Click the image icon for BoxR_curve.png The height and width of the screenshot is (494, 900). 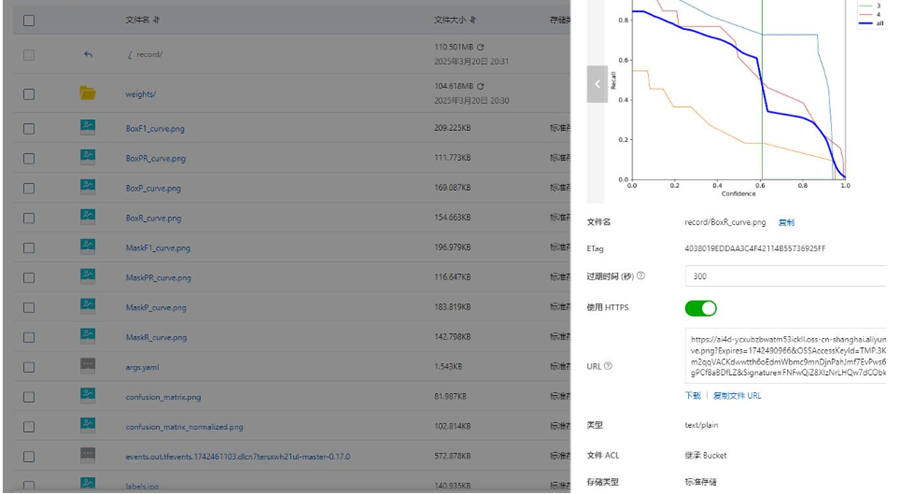pyautogui.click(x=88, y=217)
